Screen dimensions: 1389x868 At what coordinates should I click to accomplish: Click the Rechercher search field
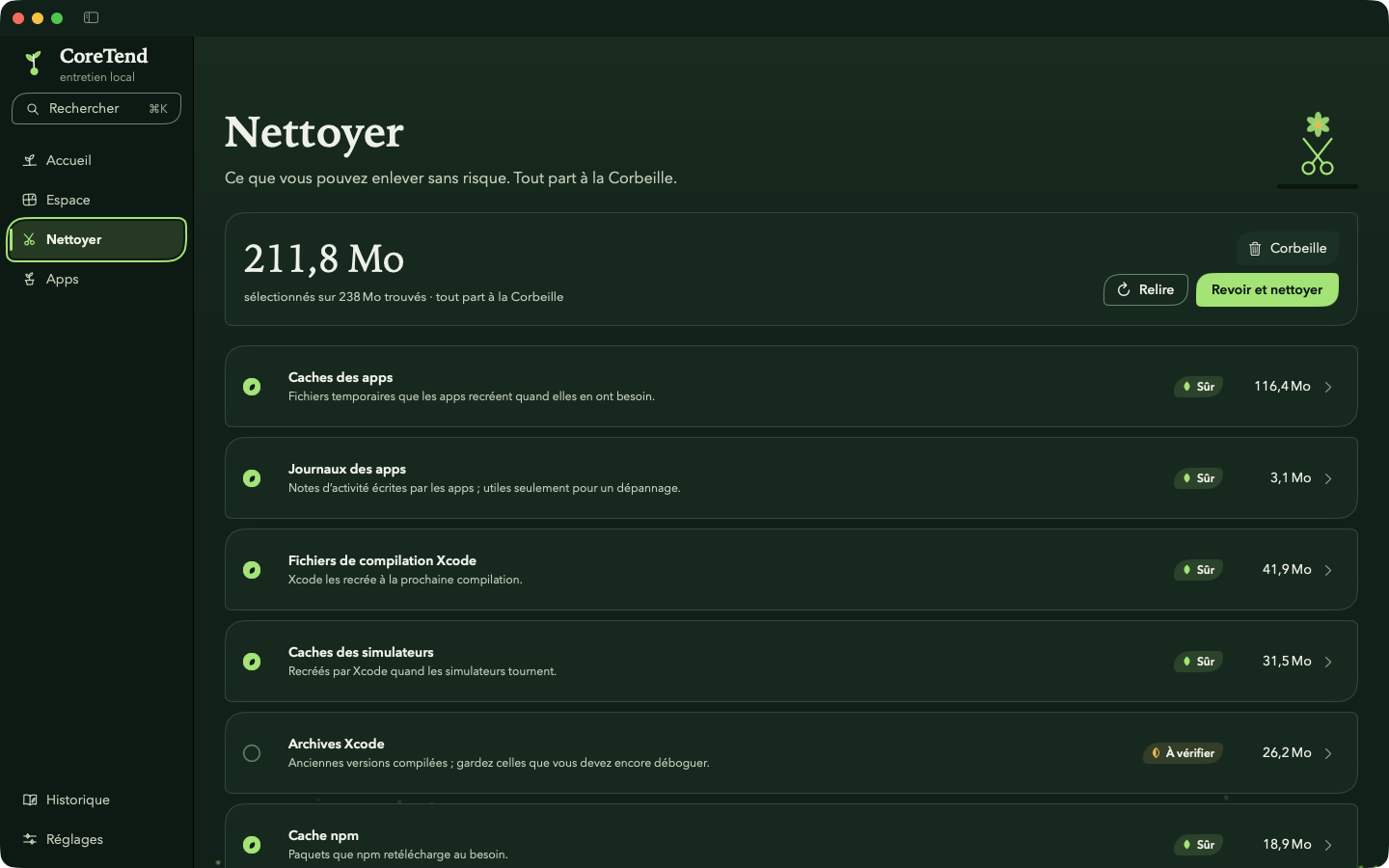point(96,109)
